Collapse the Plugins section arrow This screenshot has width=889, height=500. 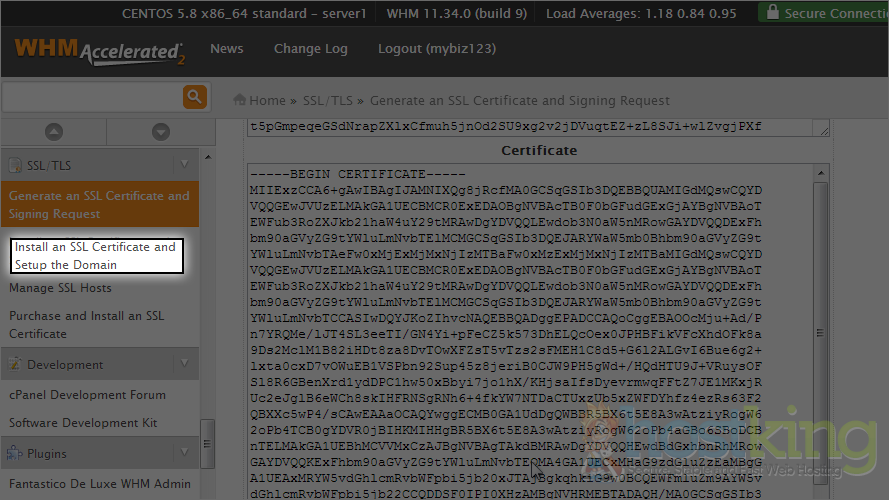click(184, 454)
